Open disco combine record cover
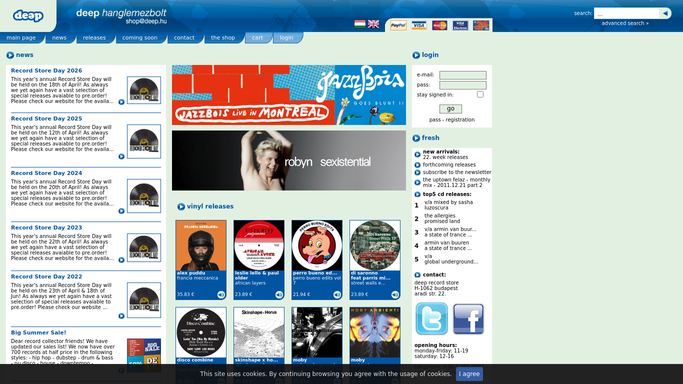The height and width of the screenshot is (384, 683). tap(201, 333)
